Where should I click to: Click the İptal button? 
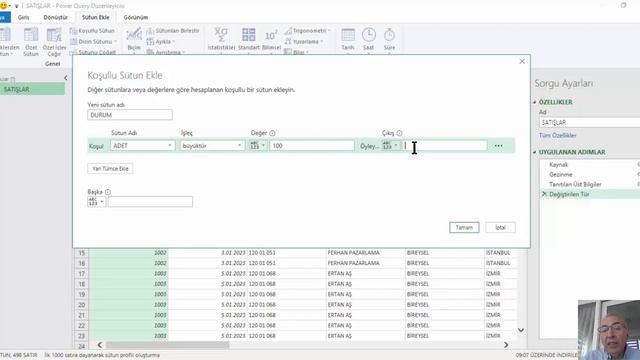pyautogui.click(x=500, y=227)
